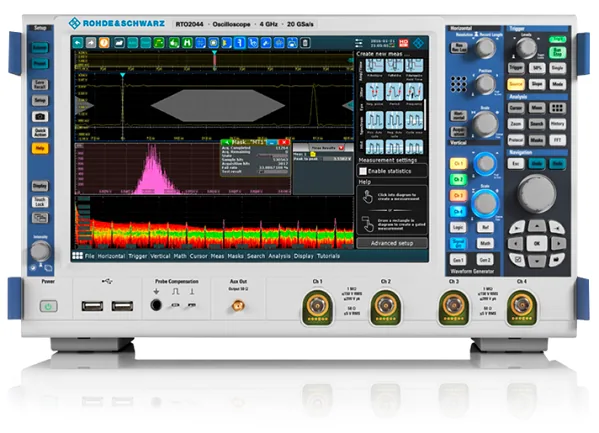Image resolution: width=599 pixels, height=433 pixels.
Task: Click the Advanced setup button
Action: click(x=392, y=243)
